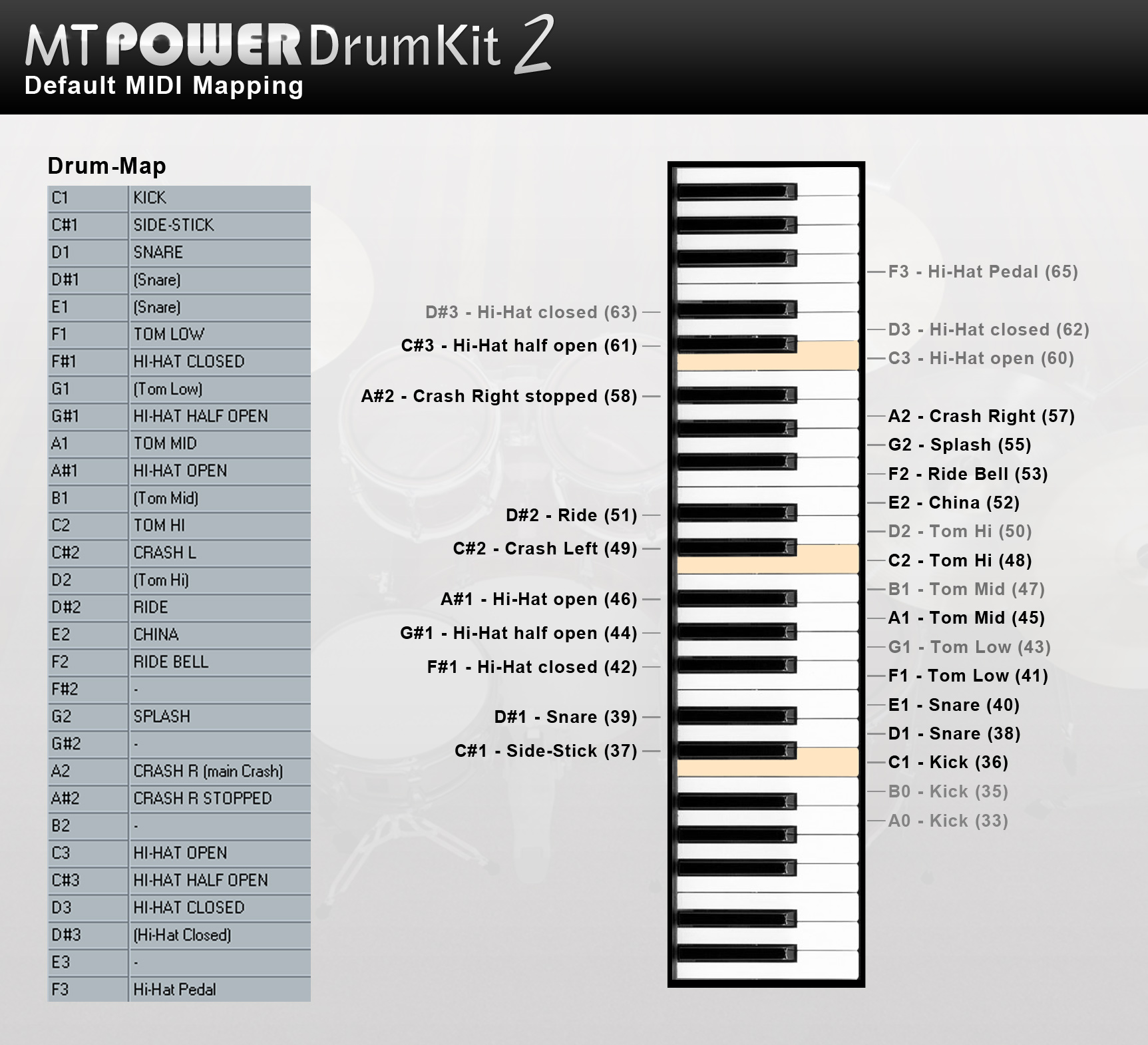Select the 'C#2 - Crash Left (49)' label
Viewport: 1148px width, 1045px height.
click(545, 548)
